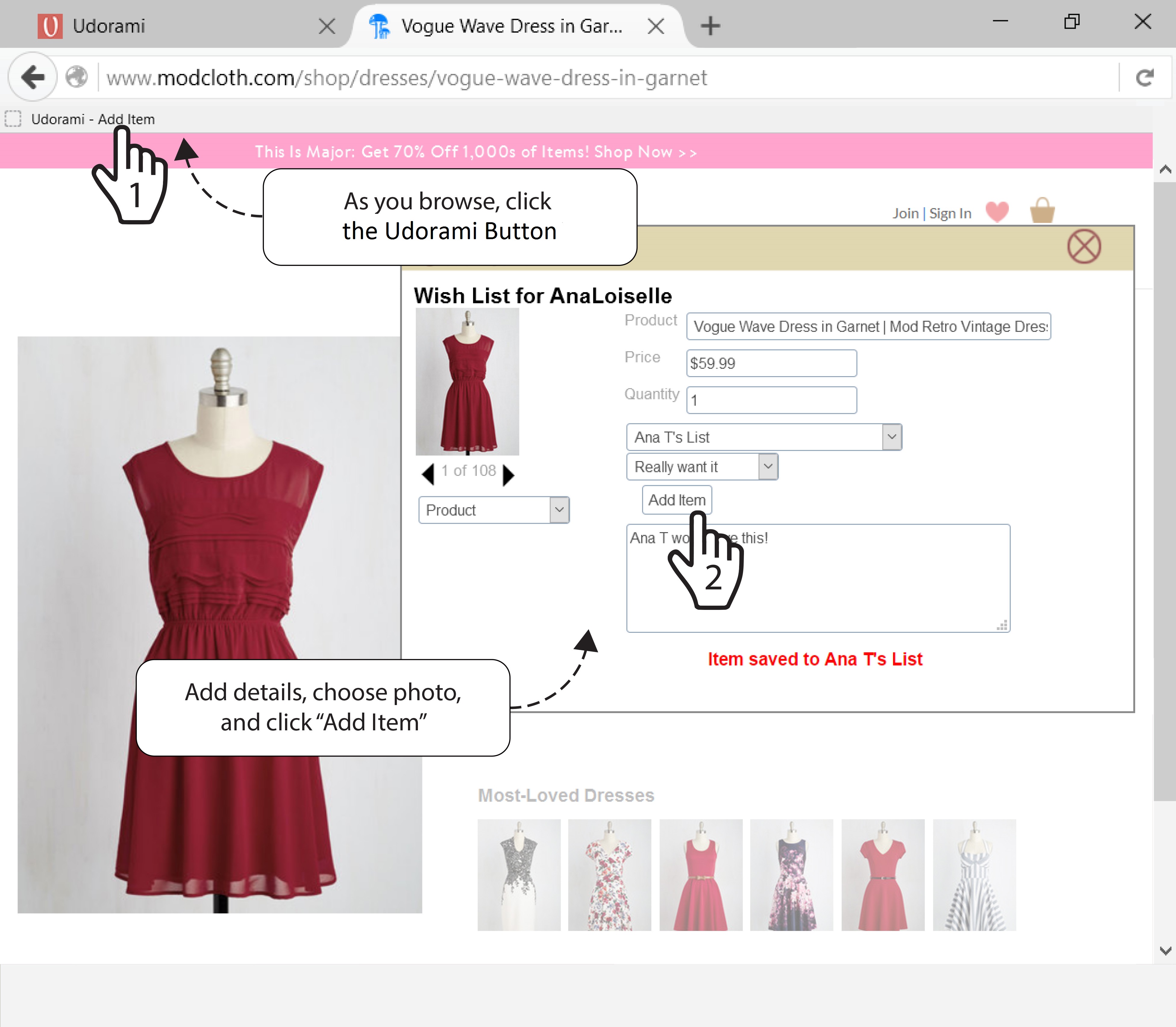Reload the page with the refresh icon
This screenshot has height=1027, width=1176.
click(1145, 77)
